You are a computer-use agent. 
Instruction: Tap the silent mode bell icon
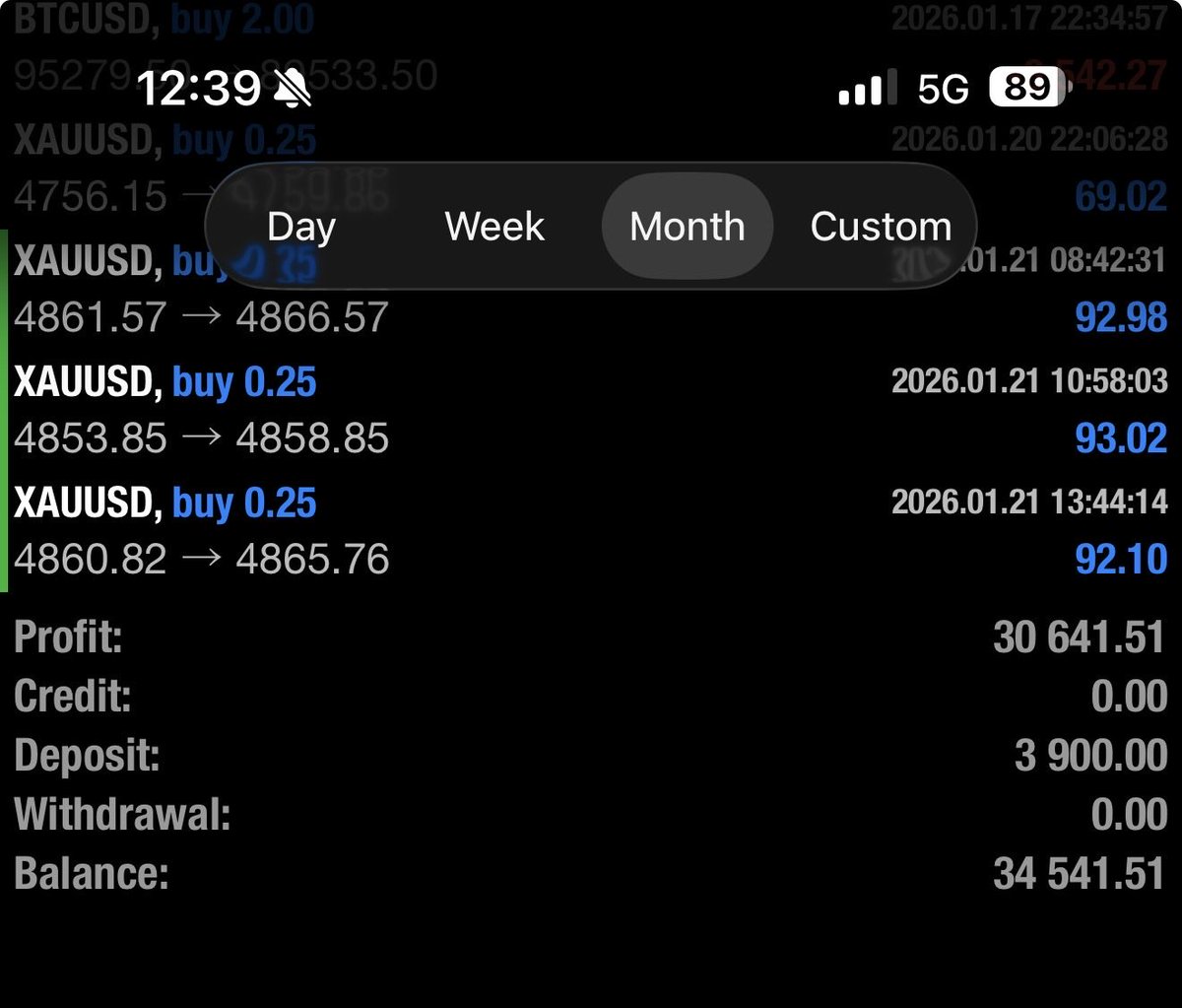(x=293, y=90)
